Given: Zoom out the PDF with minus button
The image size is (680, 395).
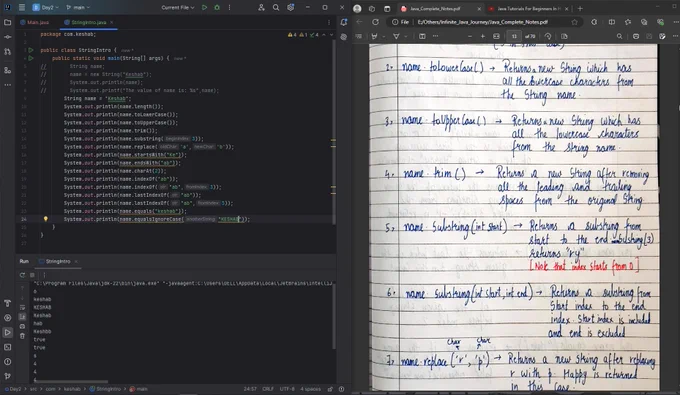Looking at the screenshot, I should pyautogui.click(x=470, y=36).
